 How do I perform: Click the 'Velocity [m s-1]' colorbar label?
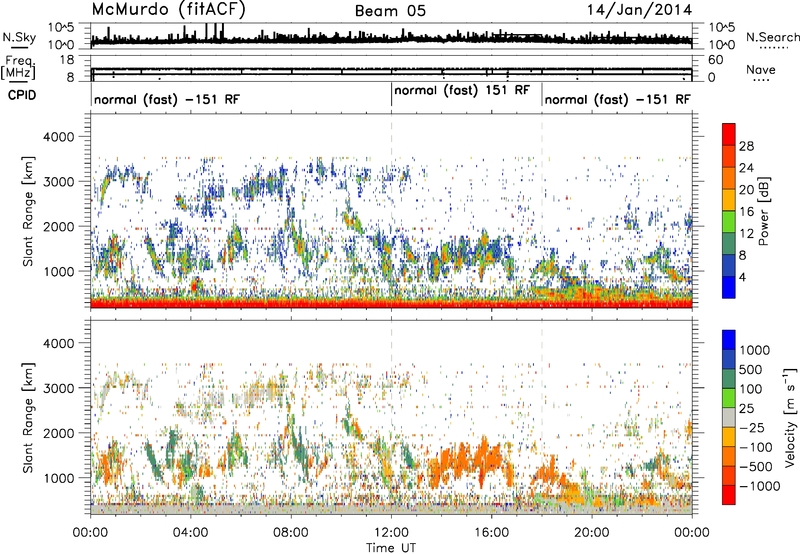pyautogui.click(x=790, y=417)
